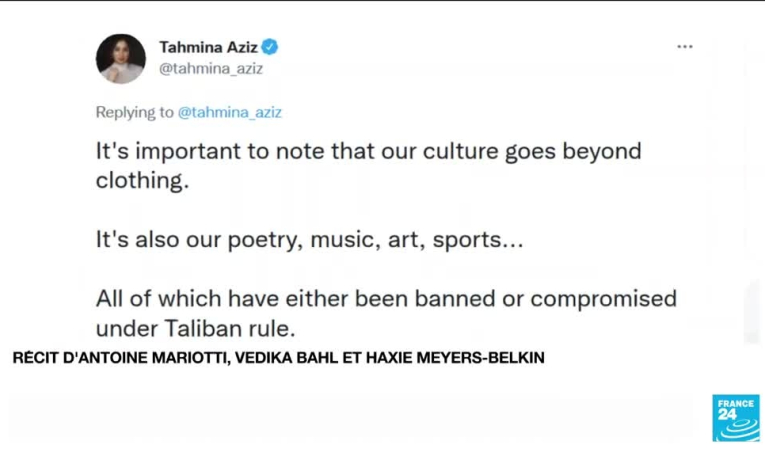
Task: Click the sentence about culture going beyond clothing
Action: pos(368,153)
